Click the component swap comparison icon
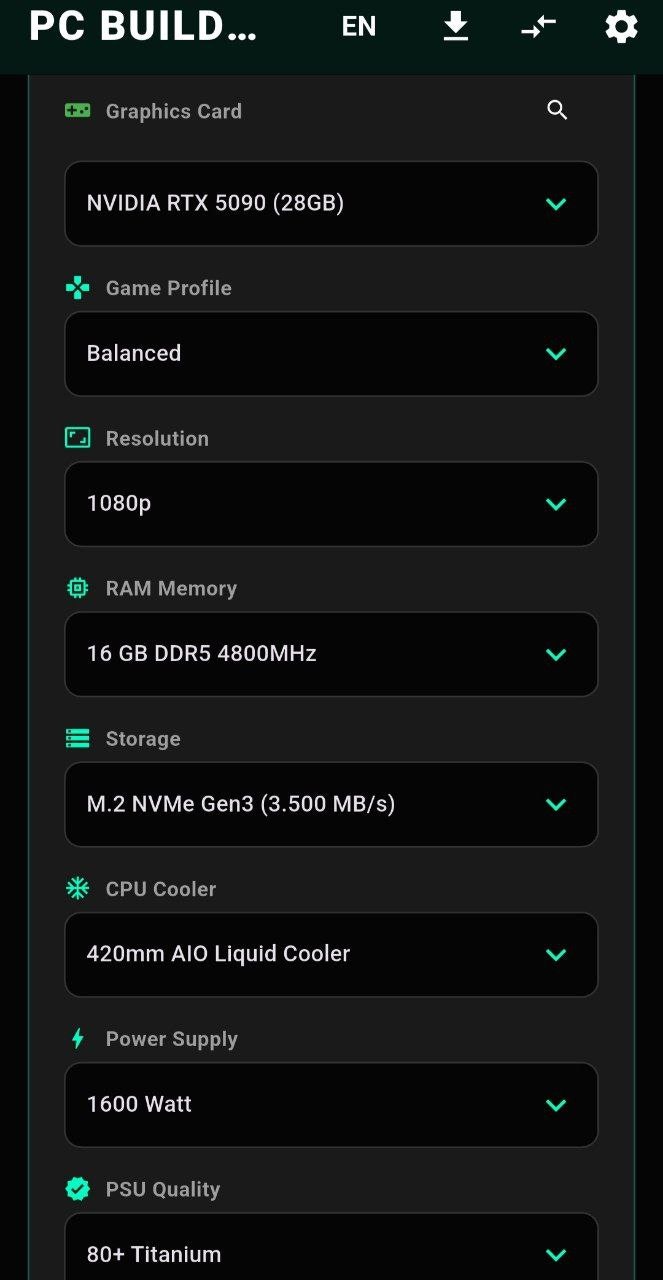The height and width of the screenshot is (1280, 663). [538, 27]
